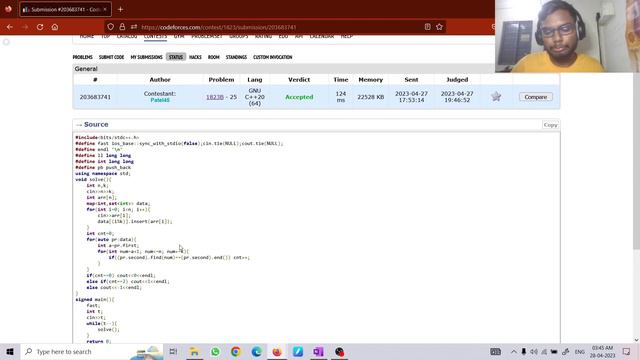Open the CUSTOM INVOCATION tab
Screen dimensions: 640x360
[273, 57]
